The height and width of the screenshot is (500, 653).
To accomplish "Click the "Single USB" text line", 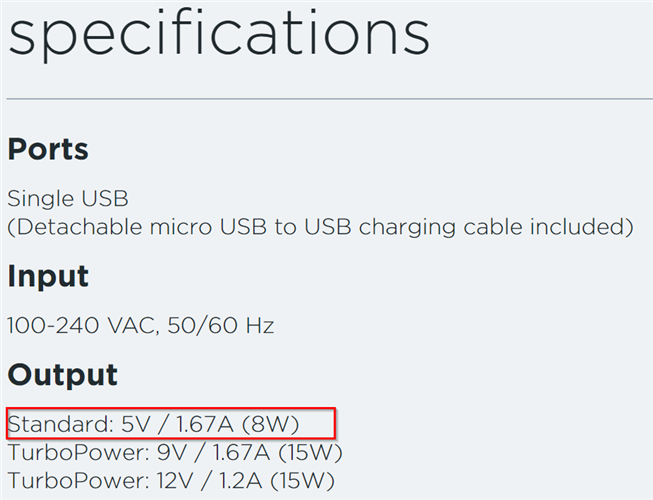I will coord(68,198).
